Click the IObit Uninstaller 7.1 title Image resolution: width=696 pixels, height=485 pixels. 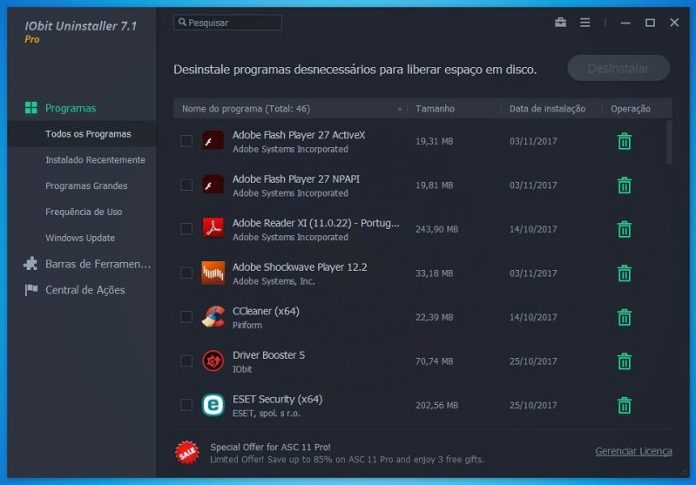point(80,26)
